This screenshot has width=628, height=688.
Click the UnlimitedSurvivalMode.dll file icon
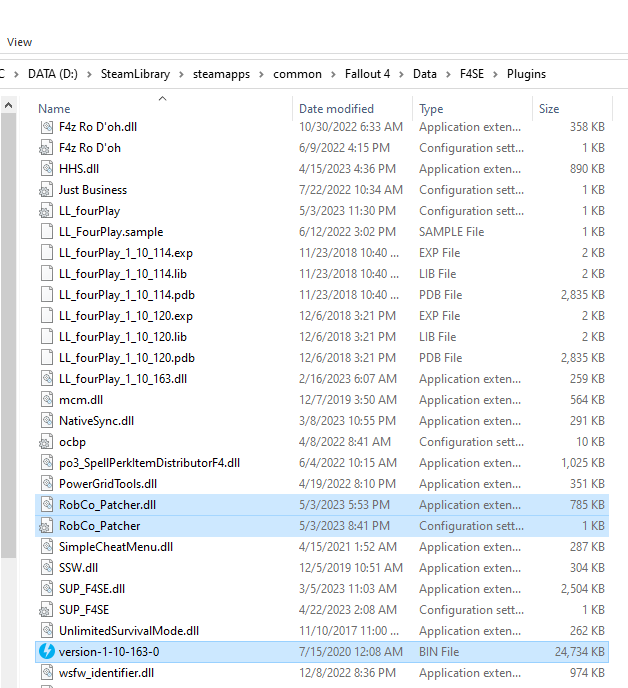(x=47, y=631)
